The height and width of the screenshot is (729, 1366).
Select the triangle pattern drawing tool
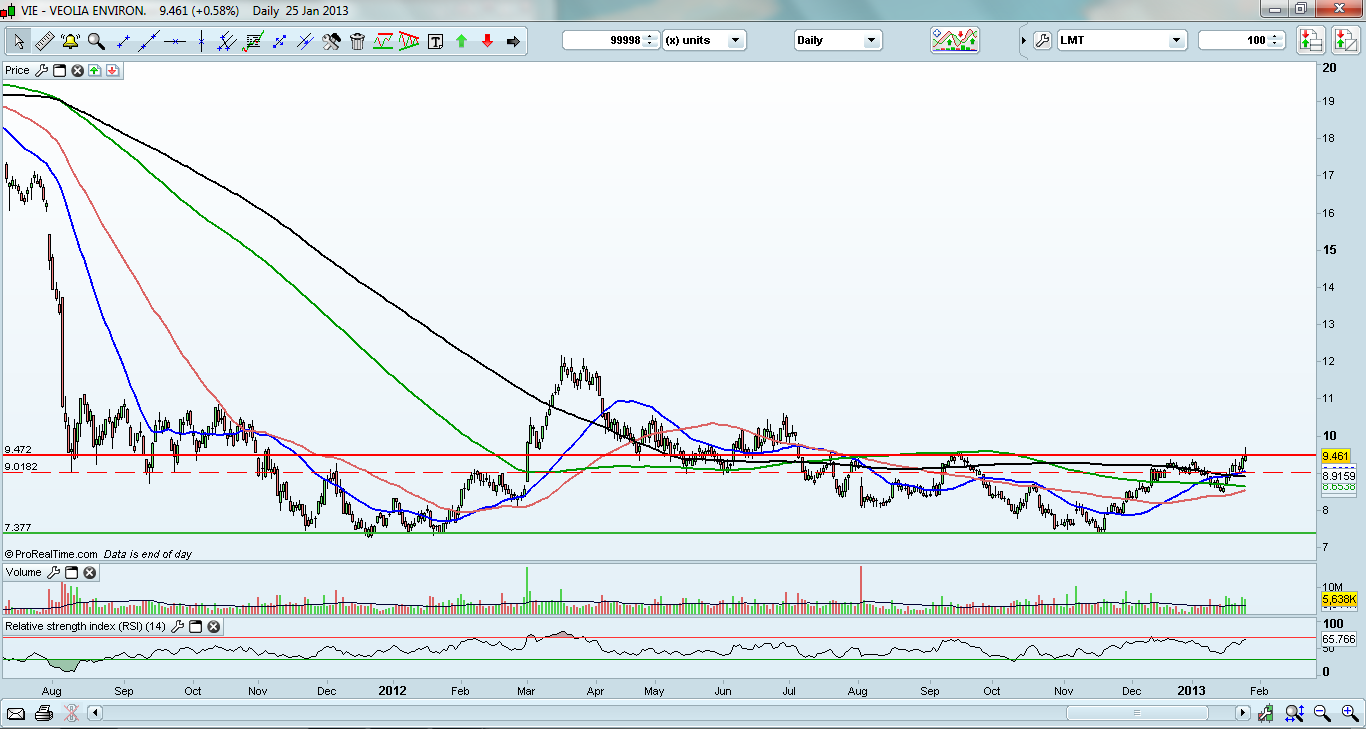[409, 41]
